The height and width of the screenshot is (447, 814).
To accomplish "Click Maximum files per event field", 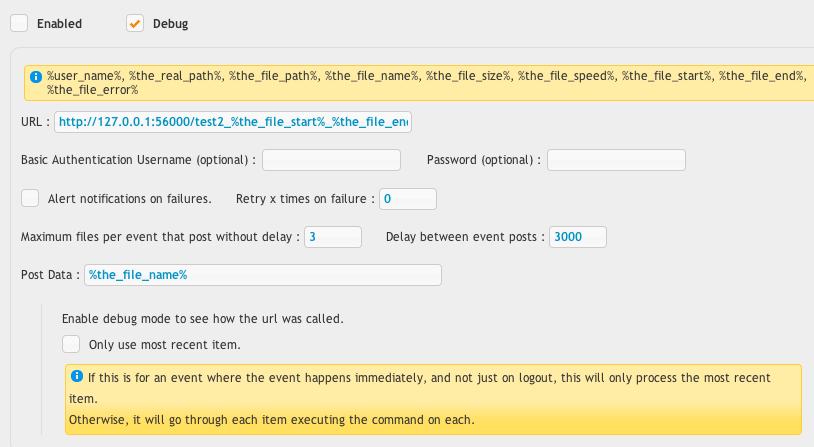I will tap(333, 237).
